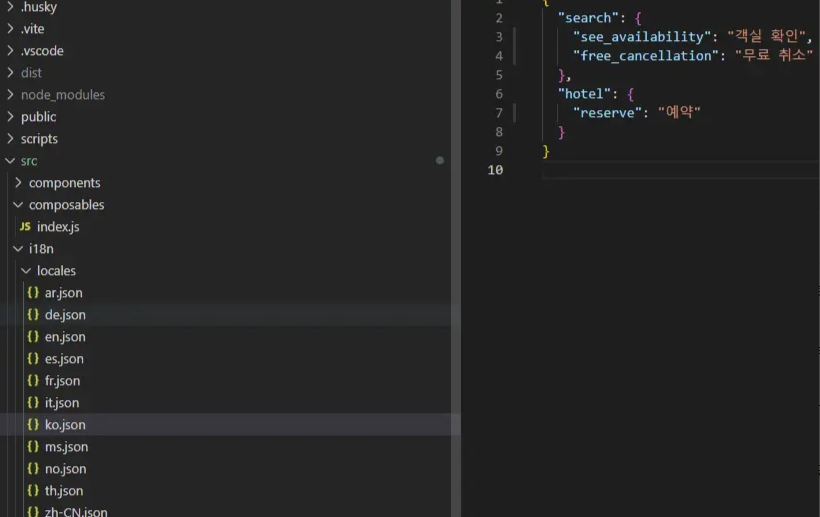Click the braces icon next to es.json
The height and width of the screenshot is (517, 820).
coord(33,359)
